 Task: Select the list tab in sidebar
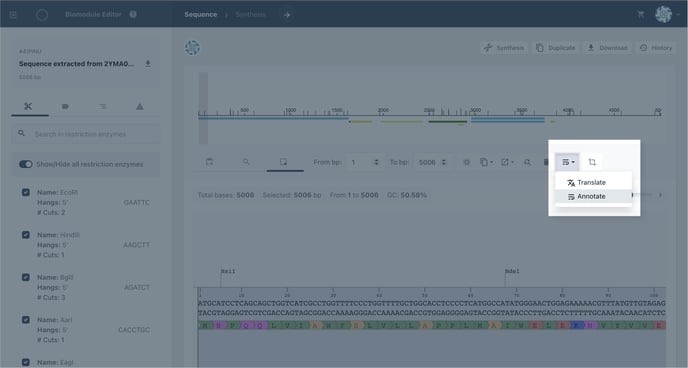coord(103,107)
